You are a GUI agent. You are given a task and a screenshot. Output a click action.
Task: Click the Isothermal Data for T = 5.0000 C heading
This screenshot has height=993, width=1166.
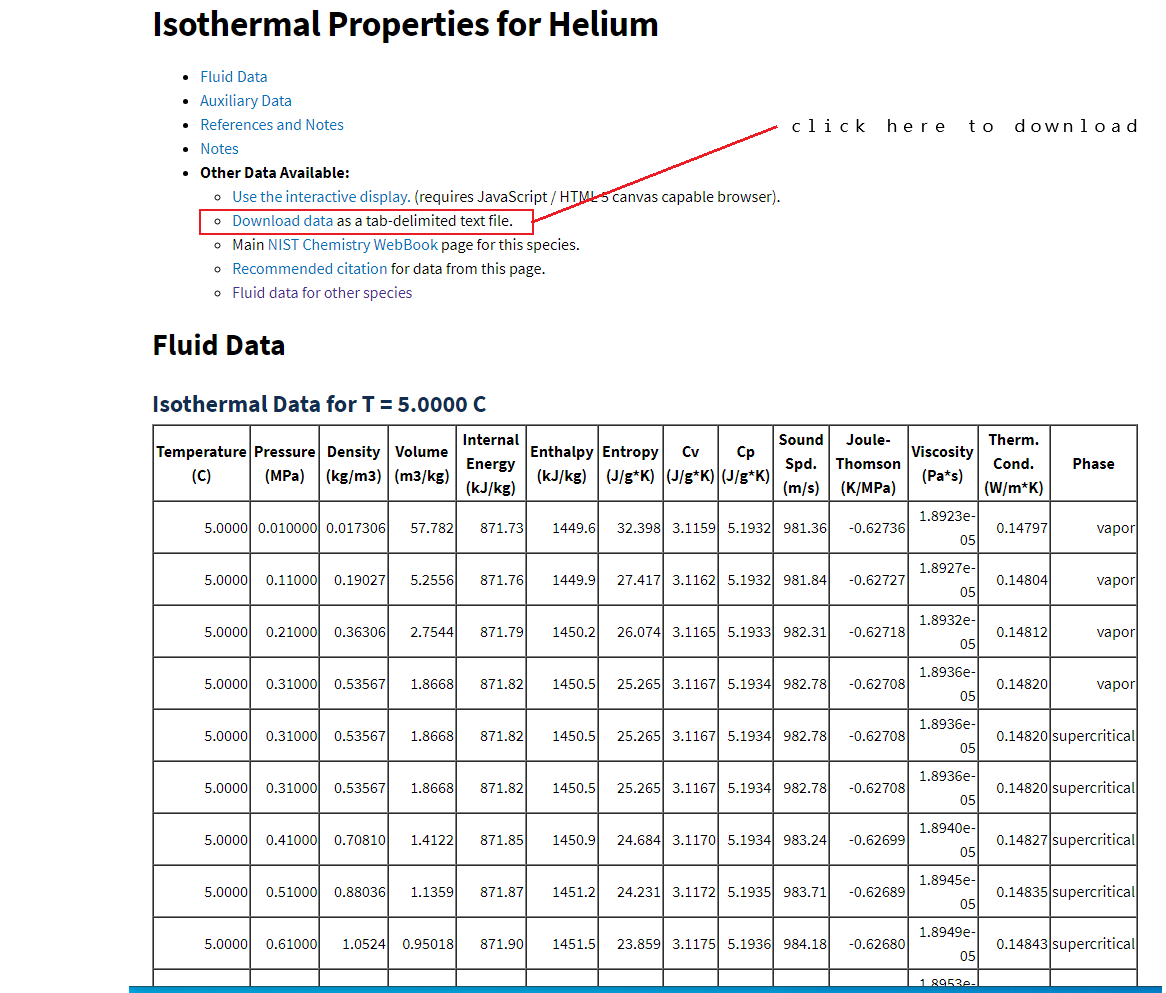click(x=319, y=404)
